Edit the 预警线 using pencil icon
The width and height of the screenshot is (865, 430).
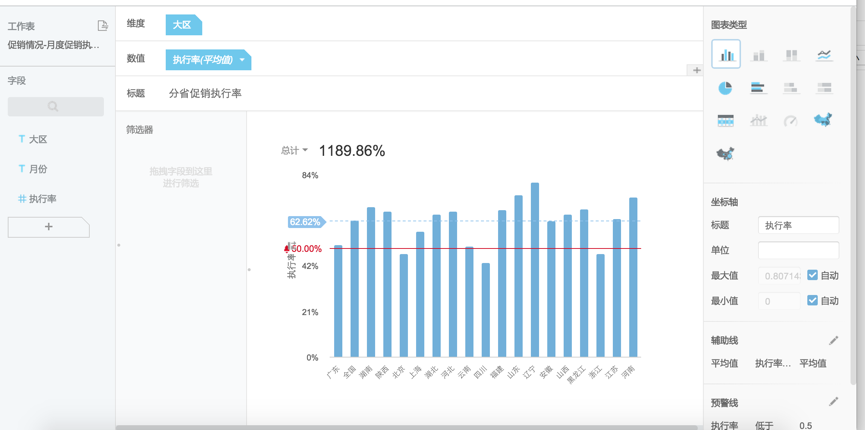point(834,402)
